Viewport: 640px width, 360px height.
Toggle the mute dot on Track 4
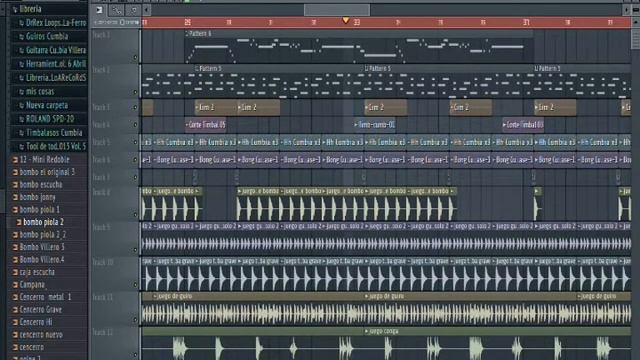[135, 125]
